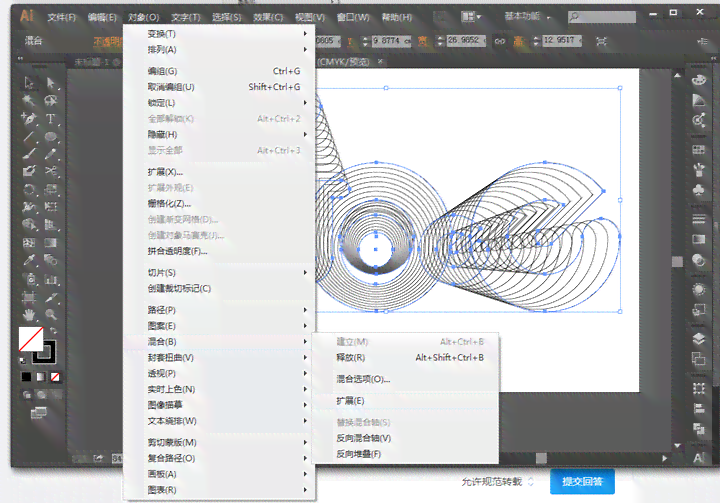Open the 基本功能 workspace dropdown
Screen dimensions: 720x503
click(x=528, y=17)
